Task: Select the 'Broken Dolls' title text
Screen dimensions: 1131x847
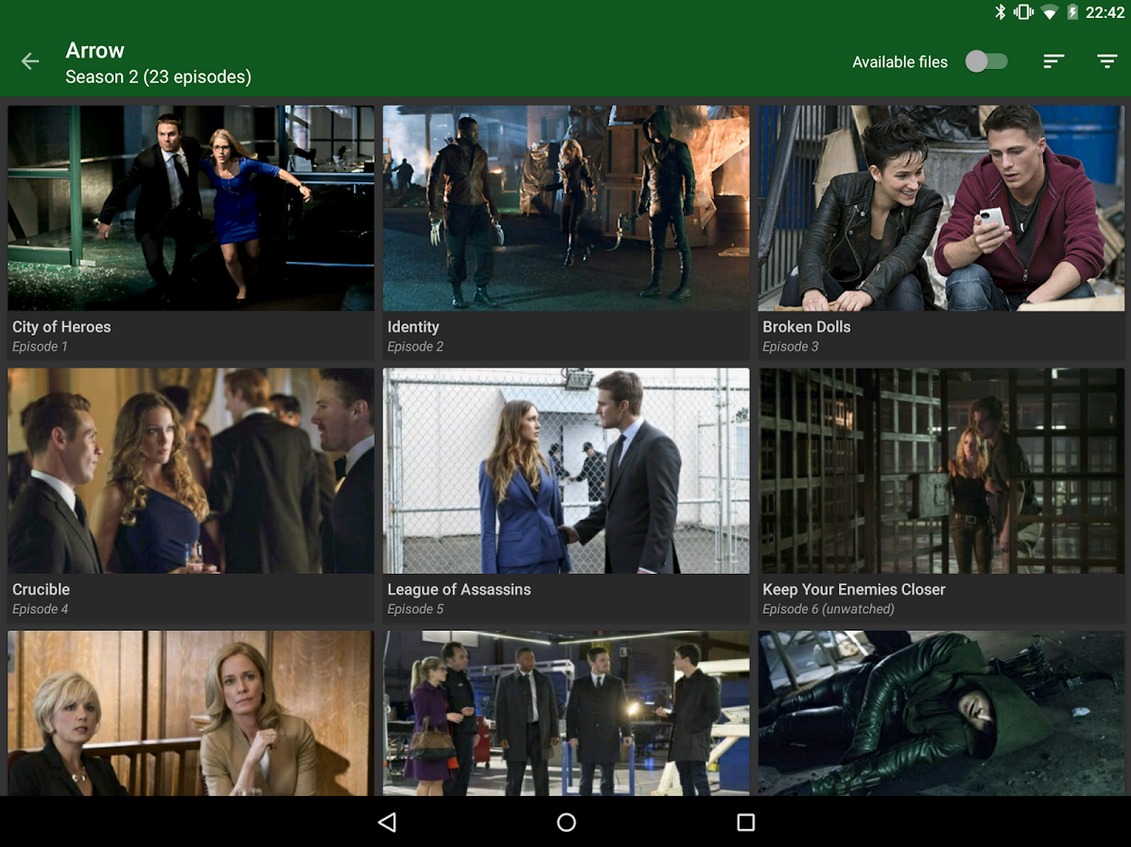Action: click(806, 327)
